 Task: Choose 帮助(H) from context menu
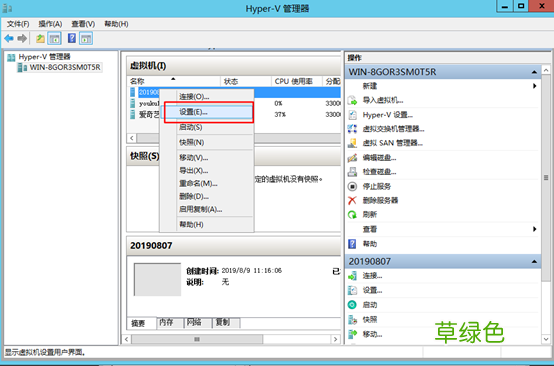[207, 224]
